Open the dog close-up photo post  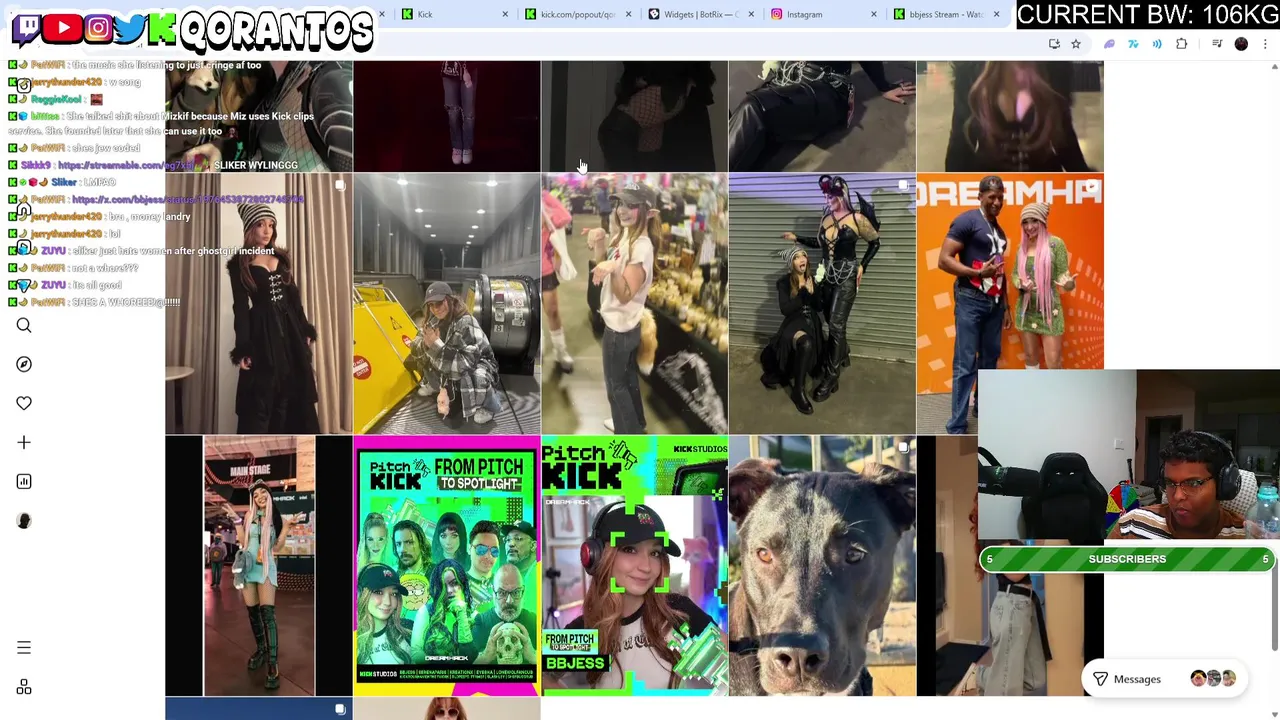click(x=822, y=566)
